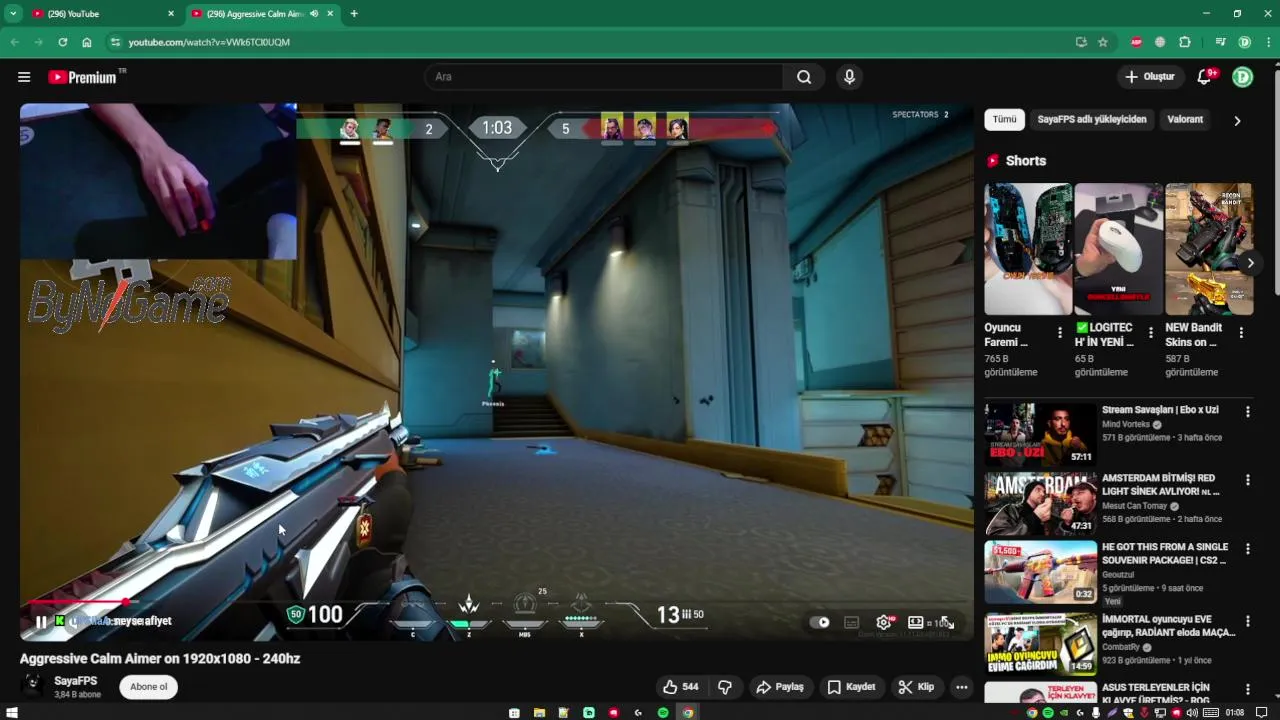
Task: Open IMMORTAL oyuncuyu EVE video
Action: coord(1041,643)
